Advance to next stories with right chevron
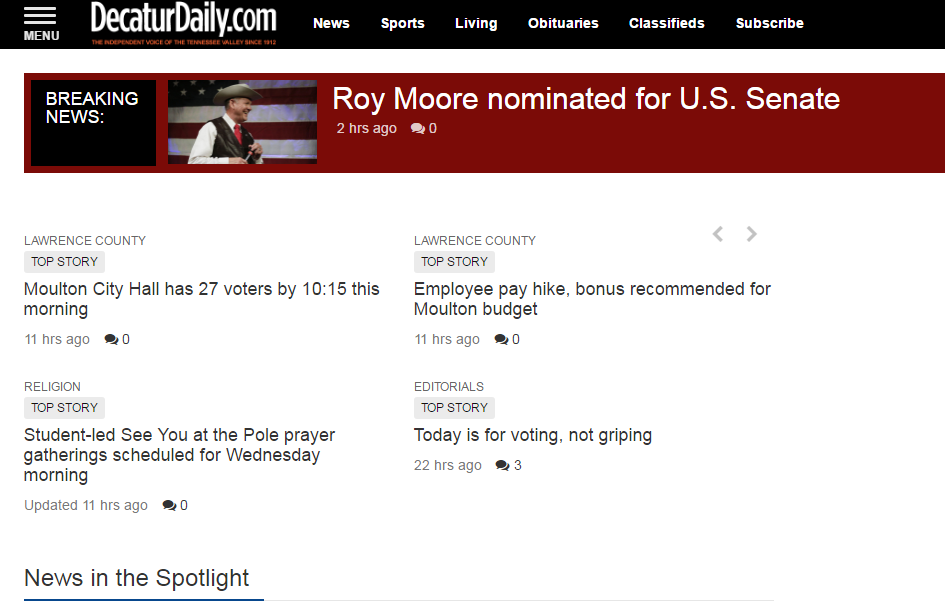 tap(752, 234)
